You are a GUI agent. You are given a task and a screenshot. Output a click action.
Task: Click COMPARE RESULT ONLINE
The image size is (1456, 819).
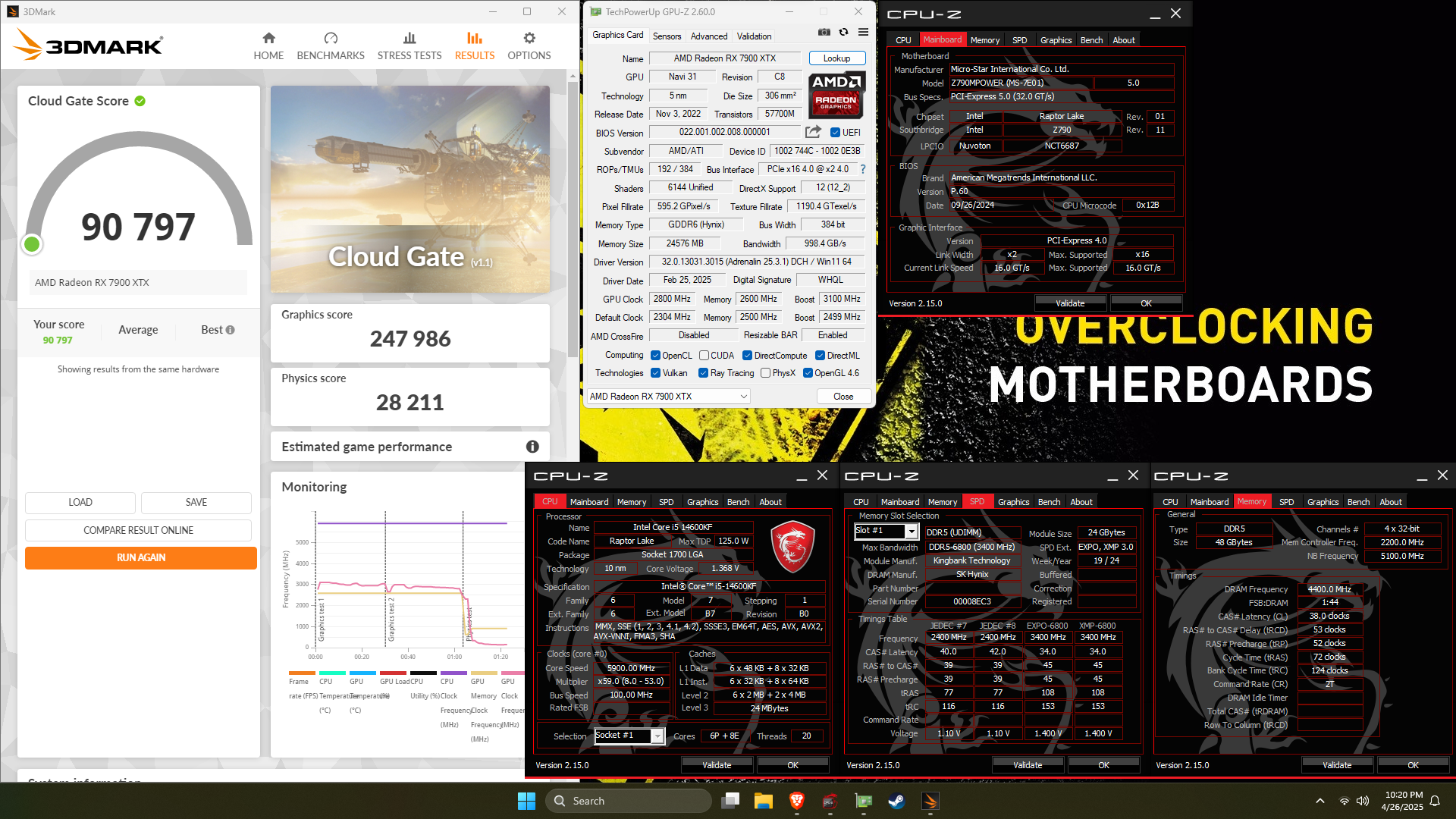138,530
